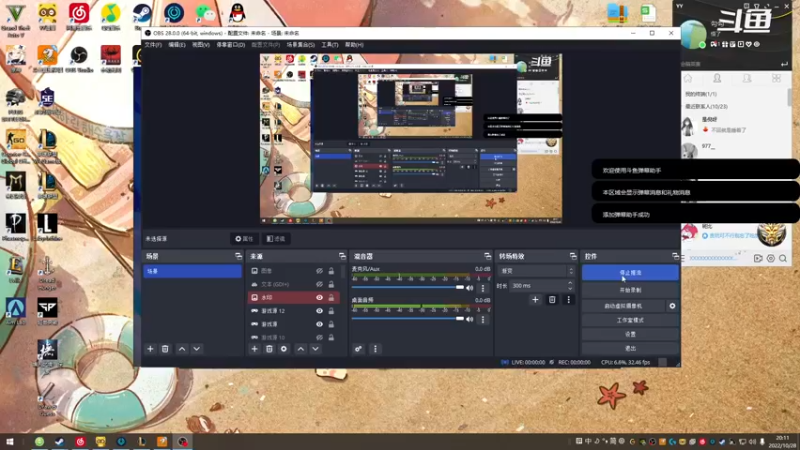The width and height of the screenshot is (800, 450).
Task: Open virtual camera settings gear icon
Action: click(x=672, y=306)
